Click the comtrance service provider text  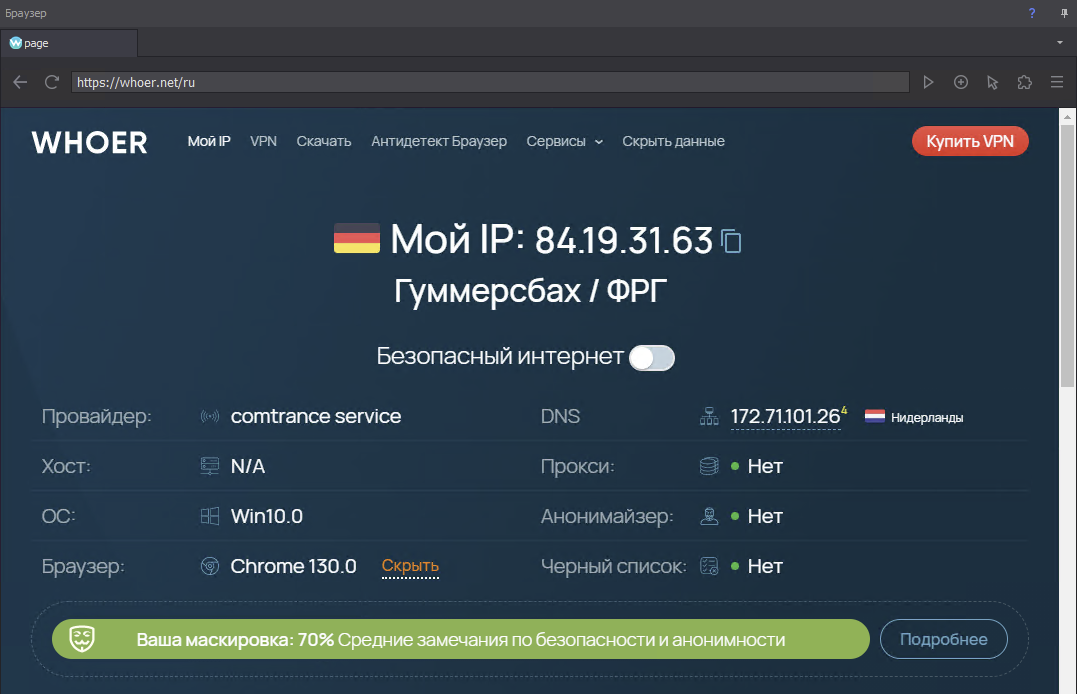point(316,416)
